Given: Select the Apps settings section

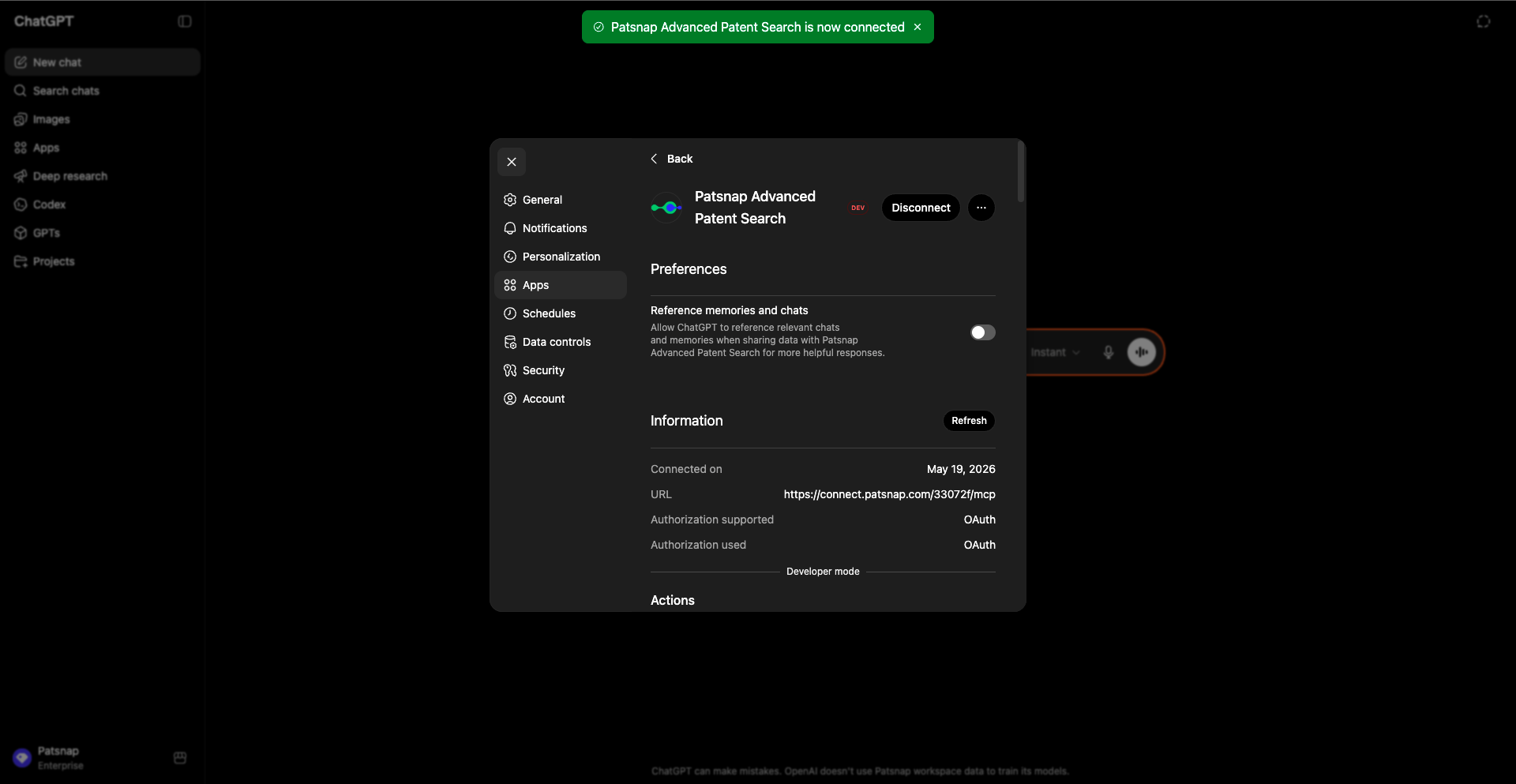Looking at the screenshot, I should [561, 285].
